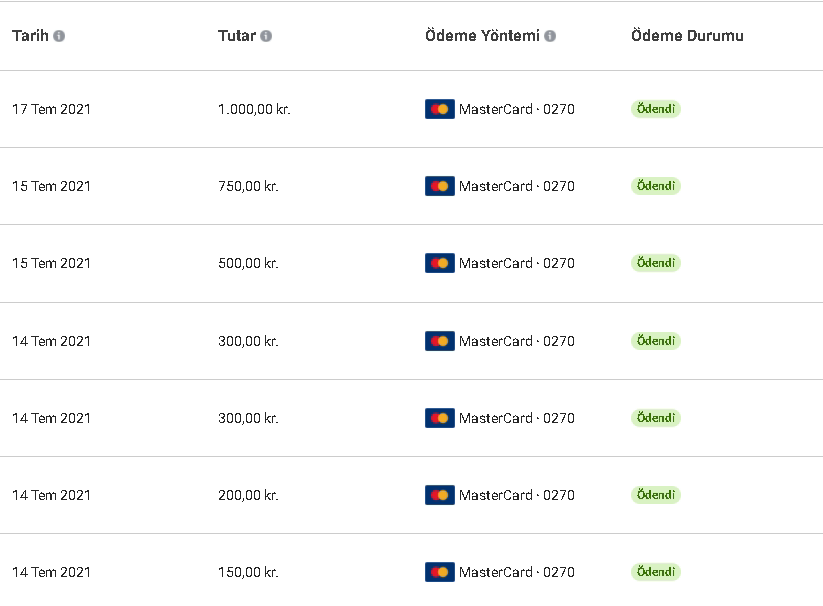Image resolution: width=823 pixels, height=606 pixels.
Task: Click the Ödendi badge in the 750,00 kr. row
Action: tap(656, 186)
